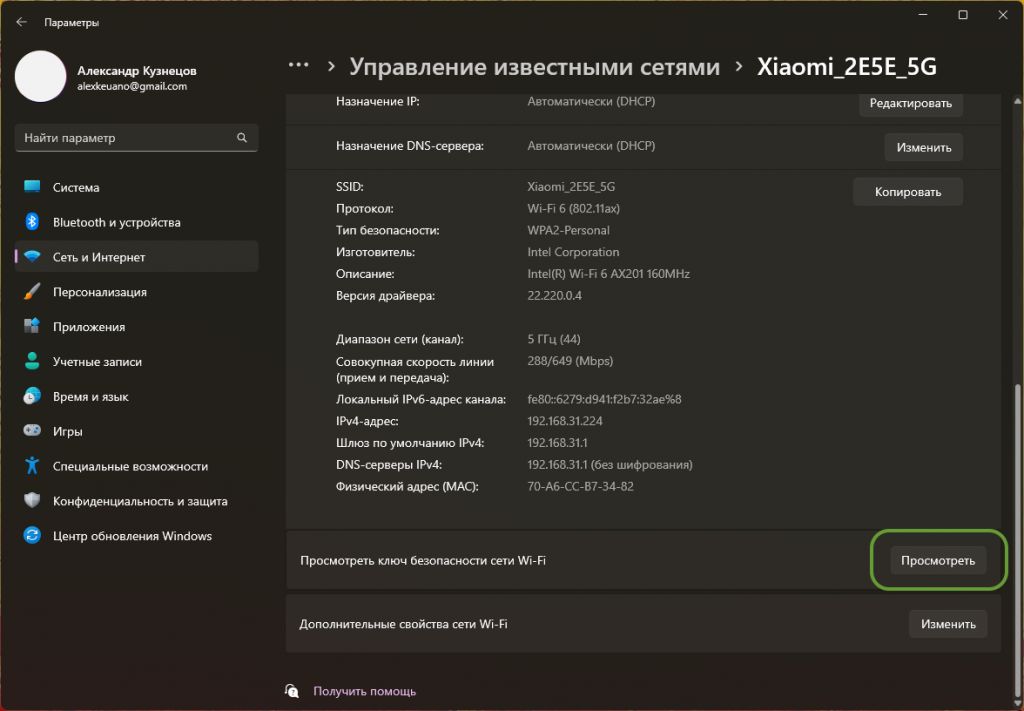
Task: Click the Учетные записи person icon
Action: click(32, 362)
